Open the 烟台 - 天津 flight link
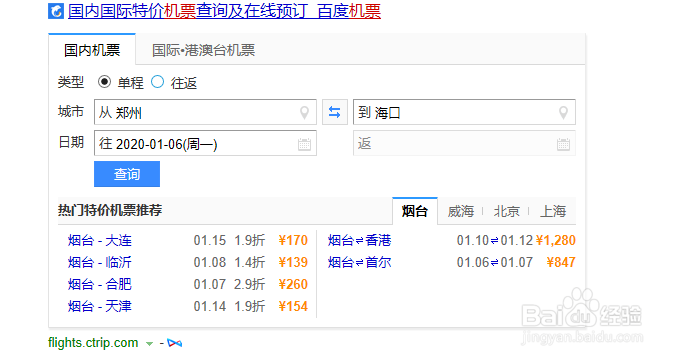The height and width of the screenshot is (360, 680). [x=100, y=307]
